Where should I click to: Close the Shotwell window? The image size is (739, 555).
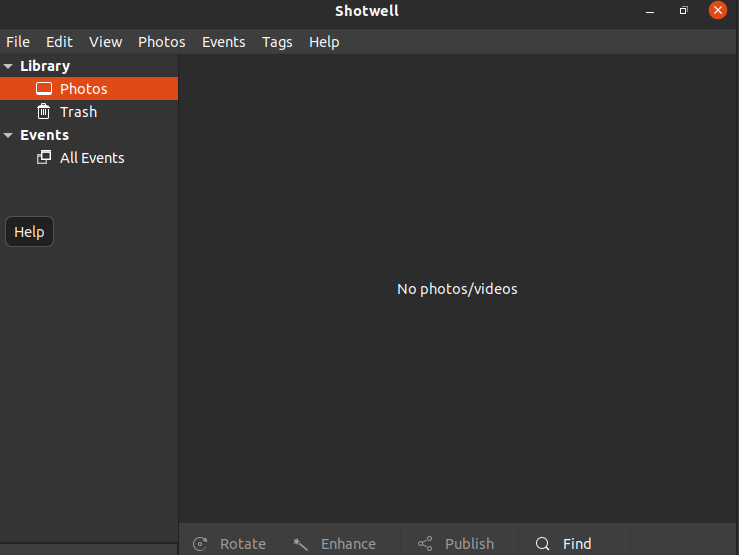[718, 10]
